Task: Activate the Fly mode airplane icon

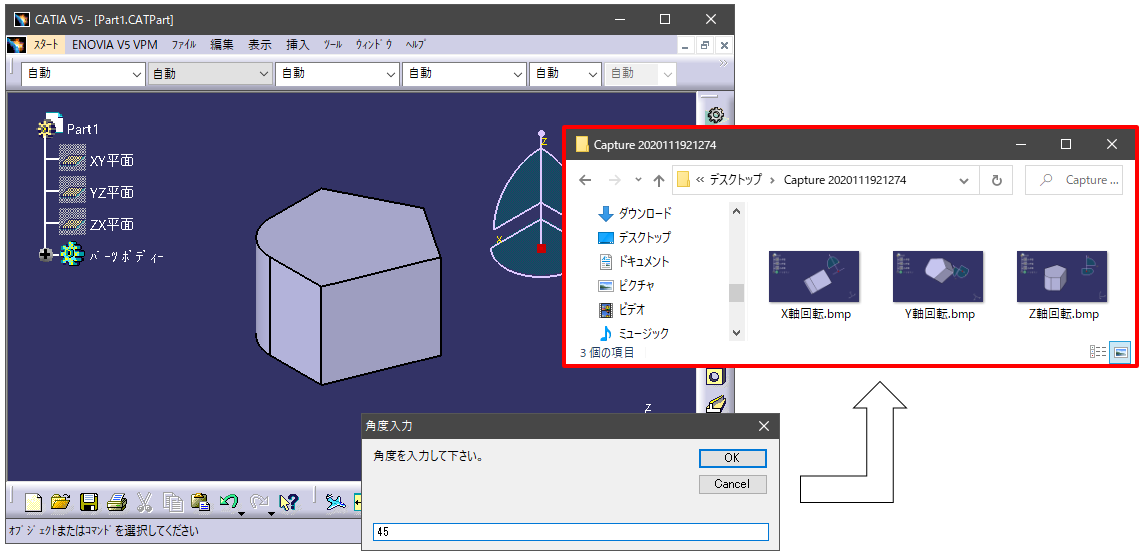Action: pos(335,502)
